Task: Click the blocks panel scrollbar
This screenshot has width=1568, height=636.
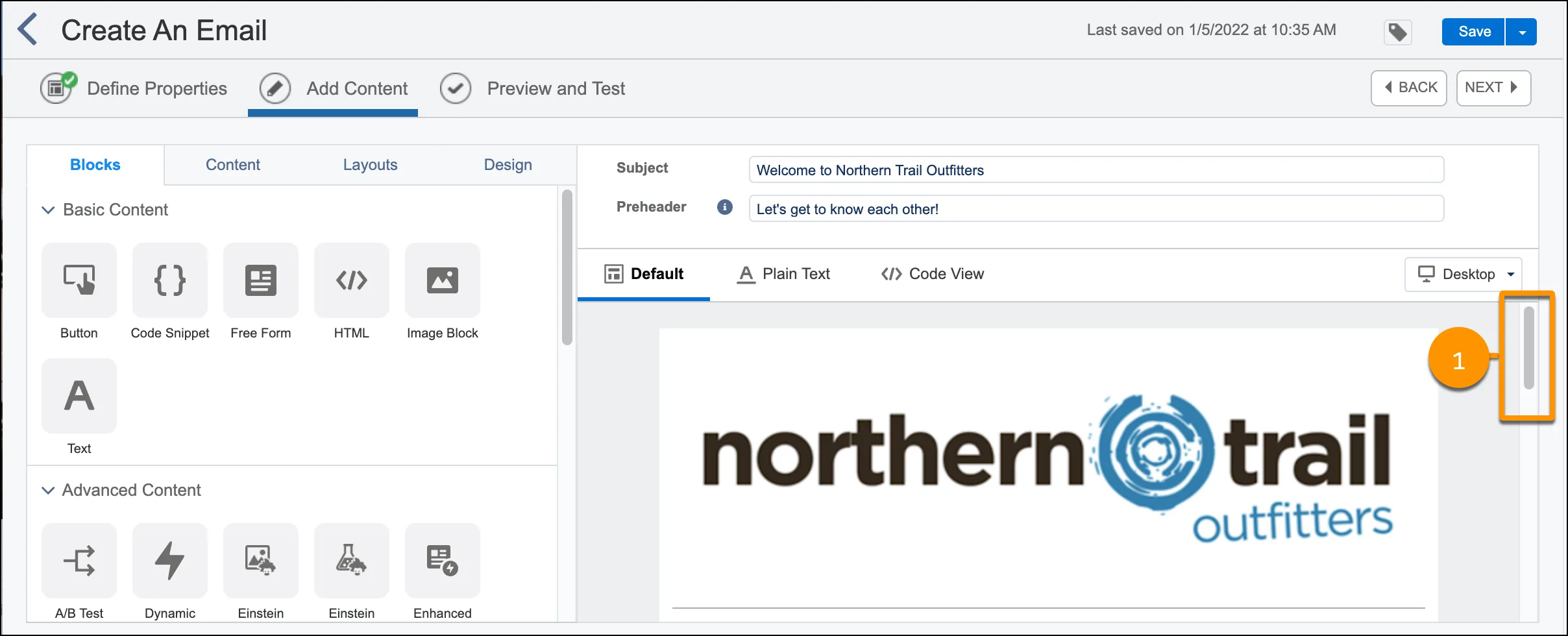Action: pyautogui.click(x=567, y=267)
